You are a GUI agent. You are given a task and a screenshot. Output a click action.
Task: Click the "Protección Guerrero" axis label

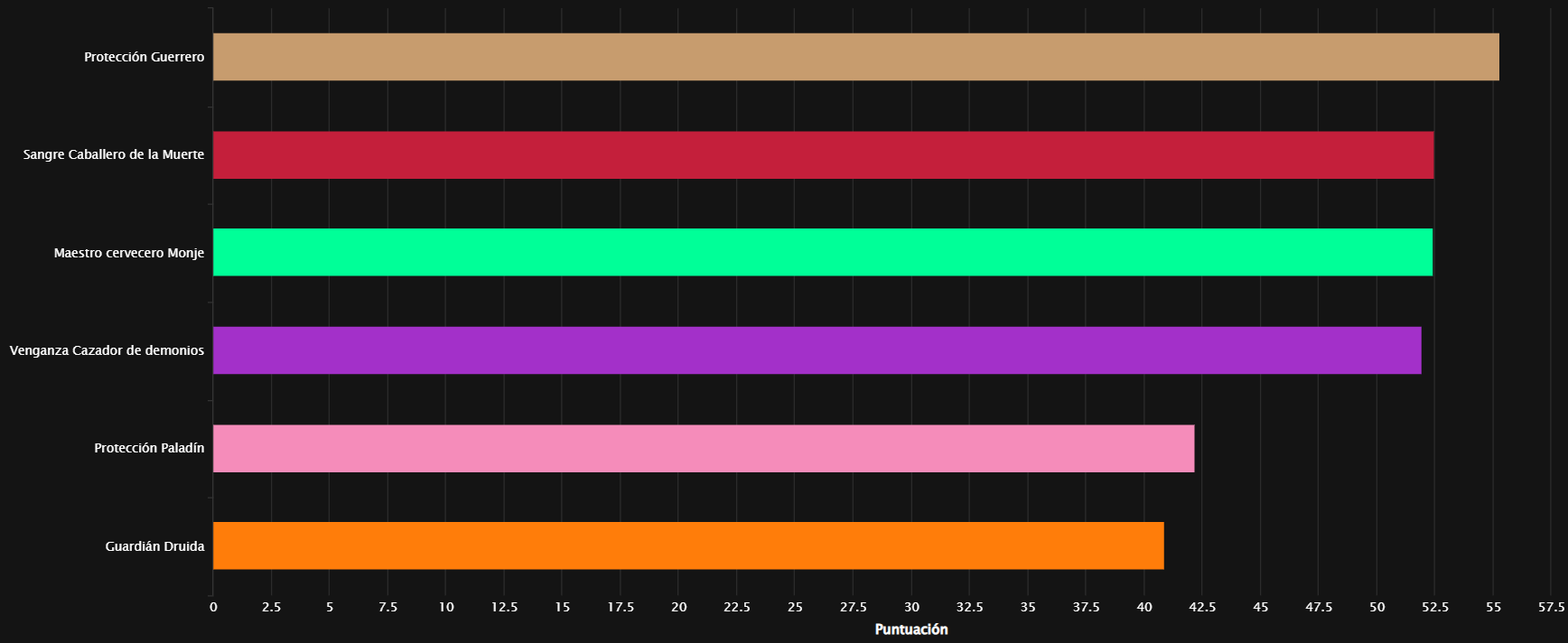[x=144, y=57]
